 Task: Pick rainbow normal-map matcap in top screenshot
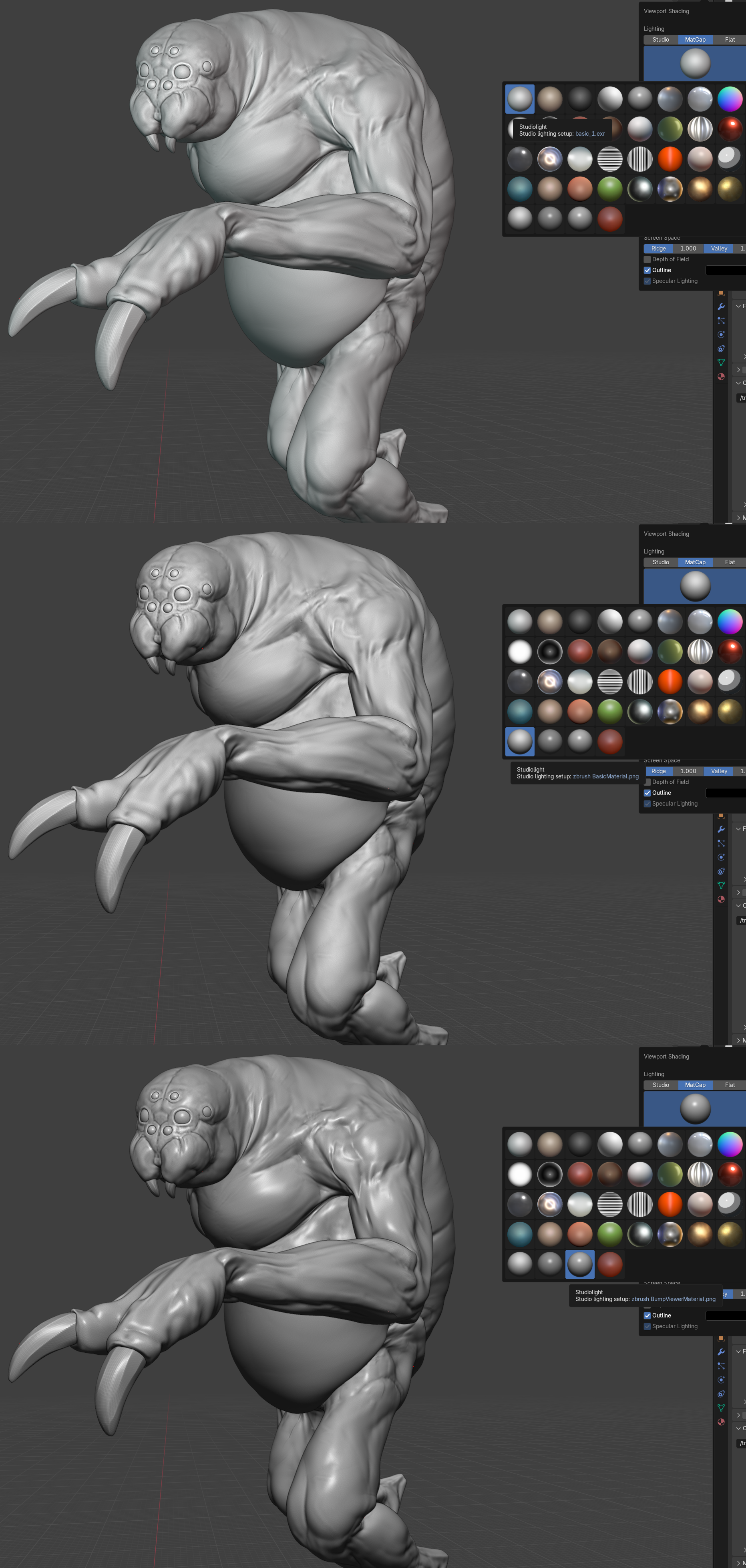[x=730, y=99]
